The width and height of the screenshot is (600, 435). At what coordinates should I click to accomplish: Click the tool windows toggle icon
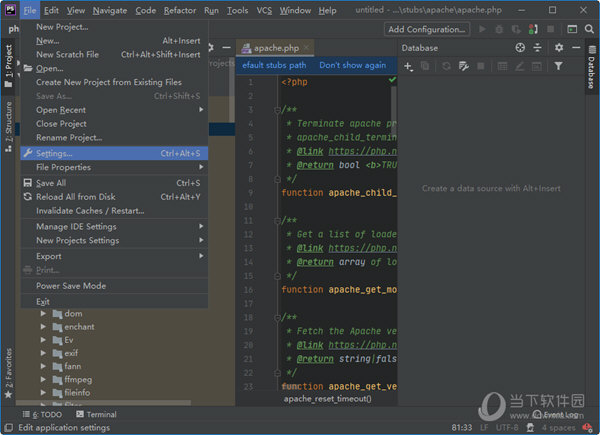8,427
